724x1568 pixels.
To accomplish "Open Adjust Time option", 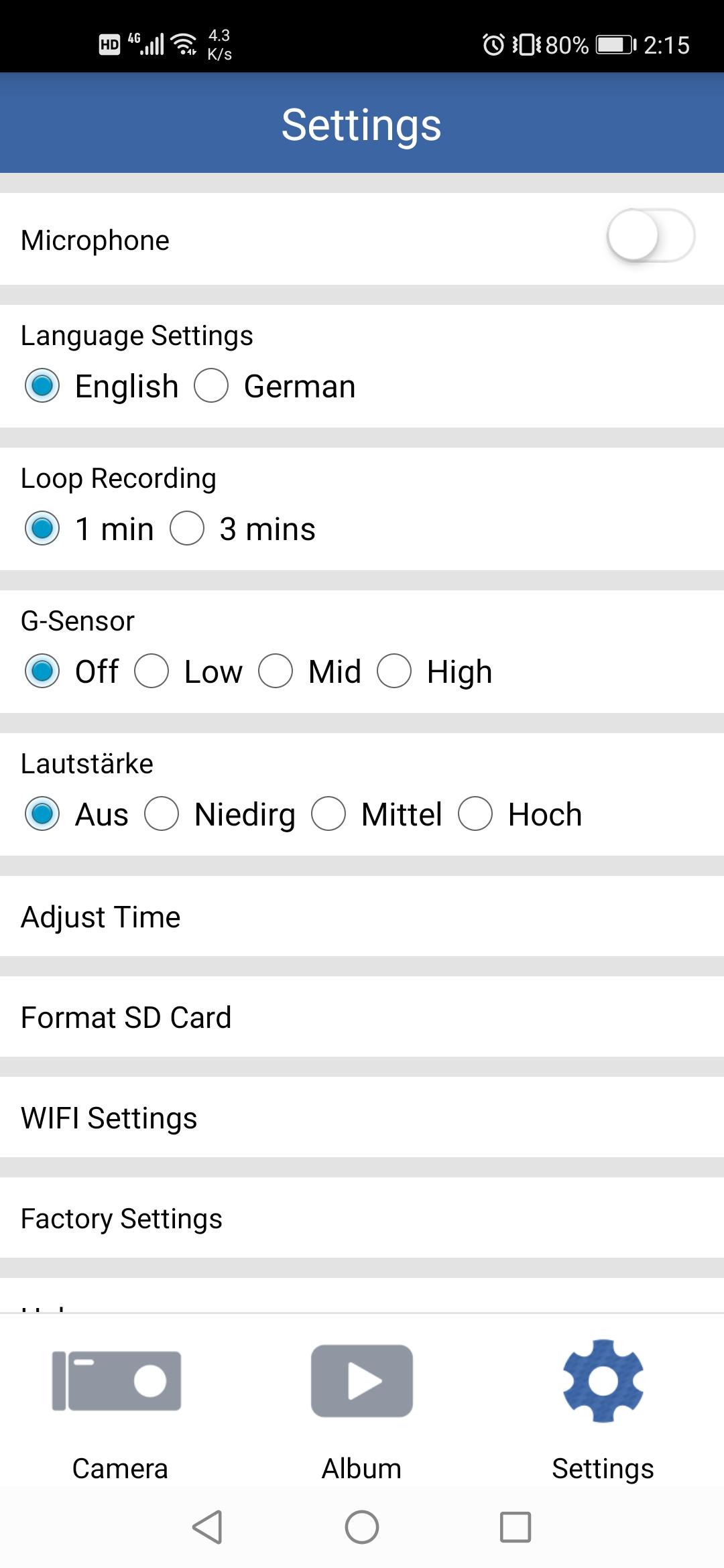I will coord(362,916).
